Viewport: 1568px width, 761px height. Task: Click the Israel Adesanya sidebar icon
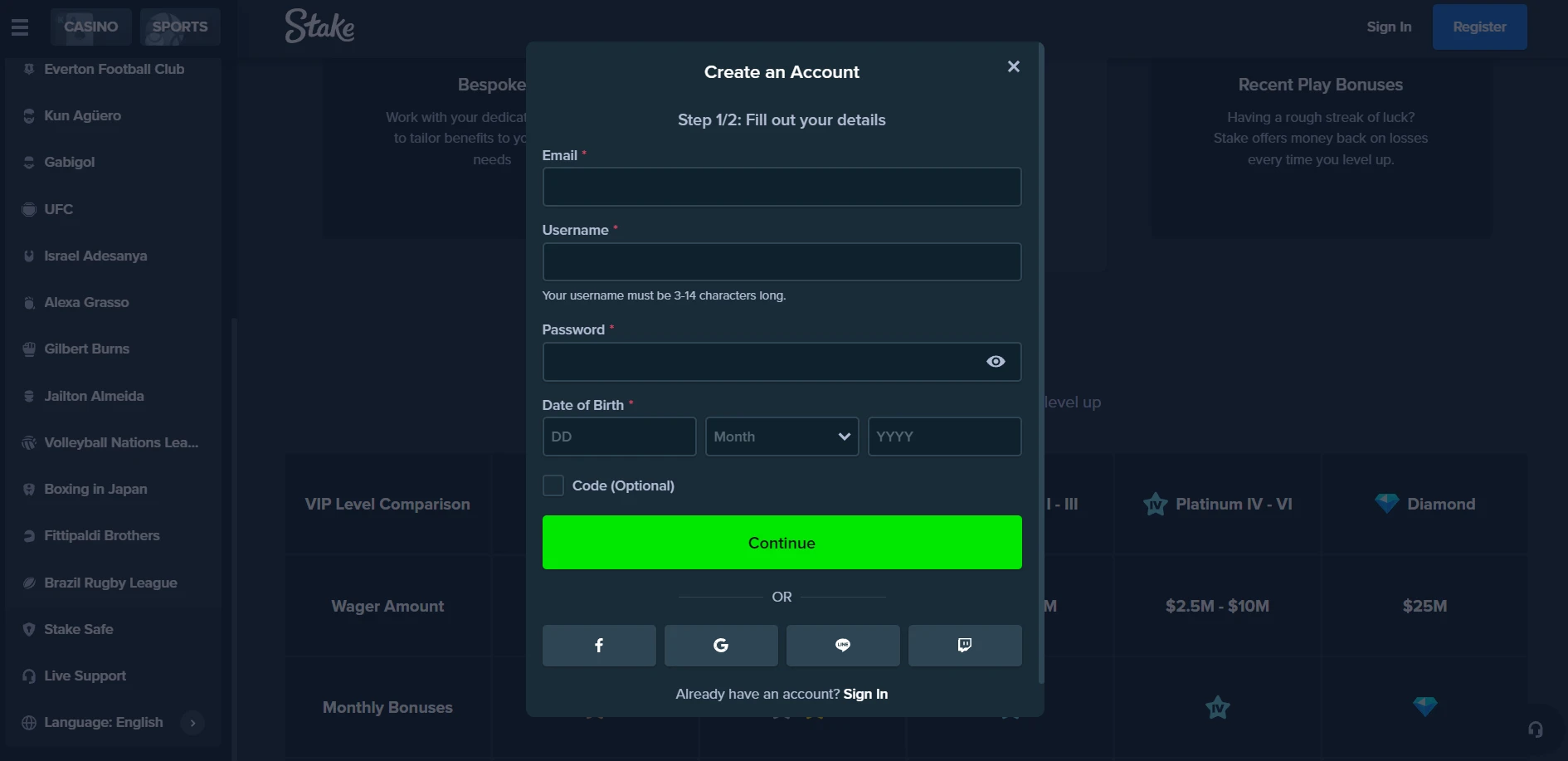click(29, 256)
